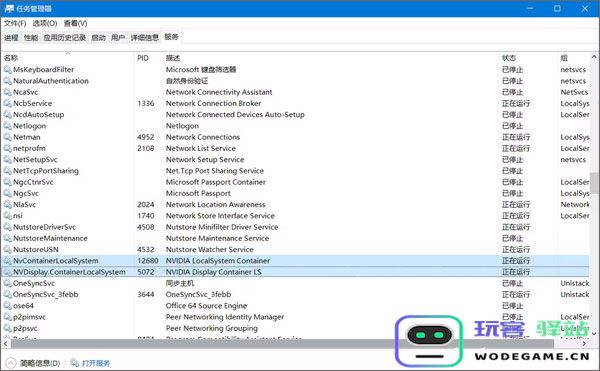This screenshot has height=371, width=600.
Task: Click the NcaSvc service gear icon
Action: [x=7, y=92]
